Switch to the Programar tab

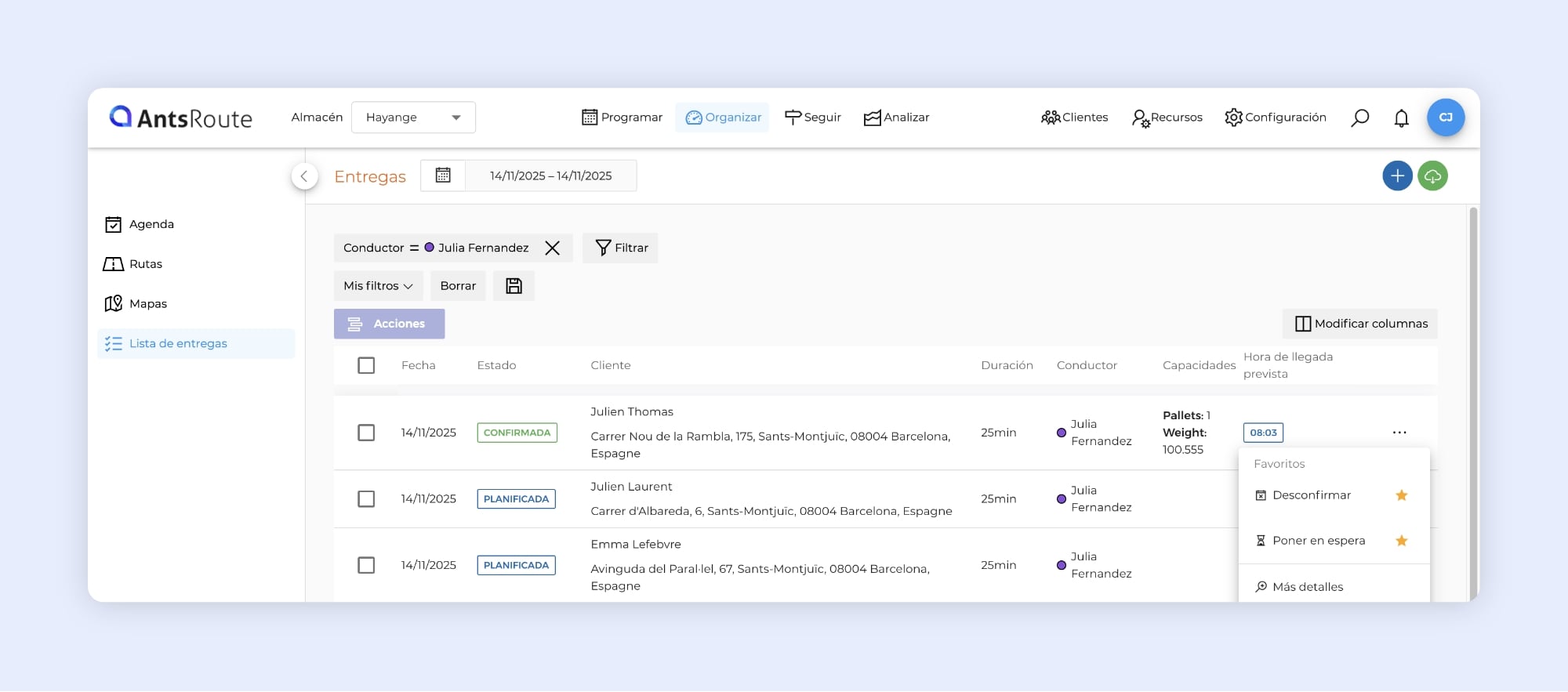(622, 118)
